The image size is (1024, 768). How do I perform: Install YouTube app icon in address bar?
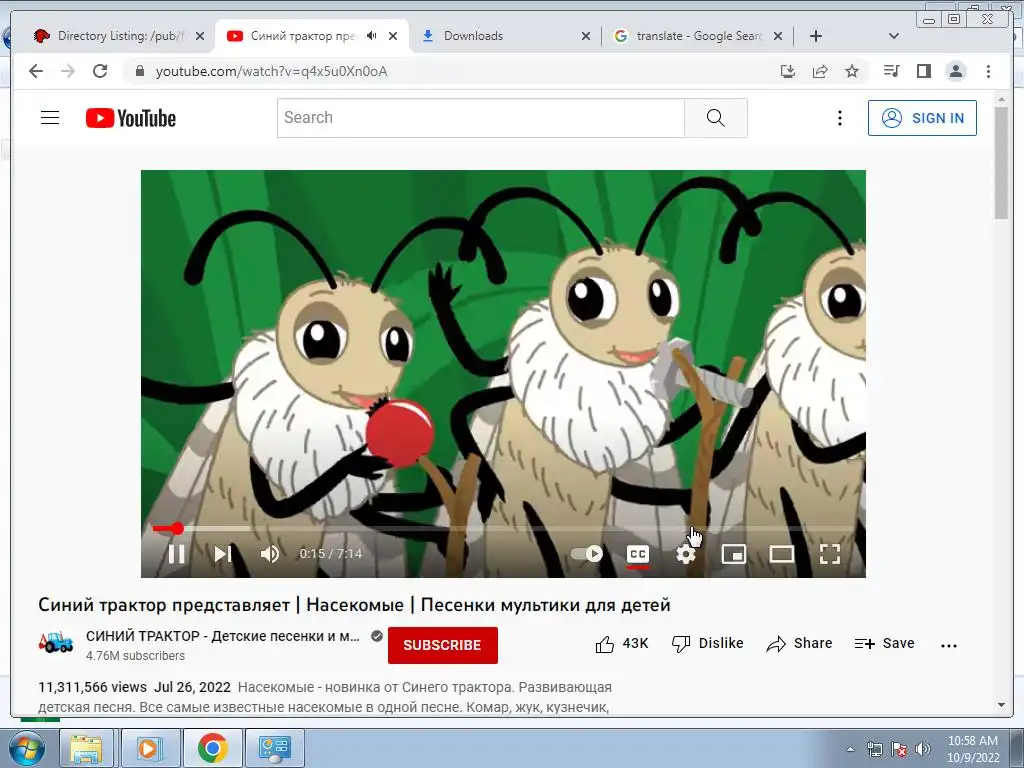(x=788, y=71)
